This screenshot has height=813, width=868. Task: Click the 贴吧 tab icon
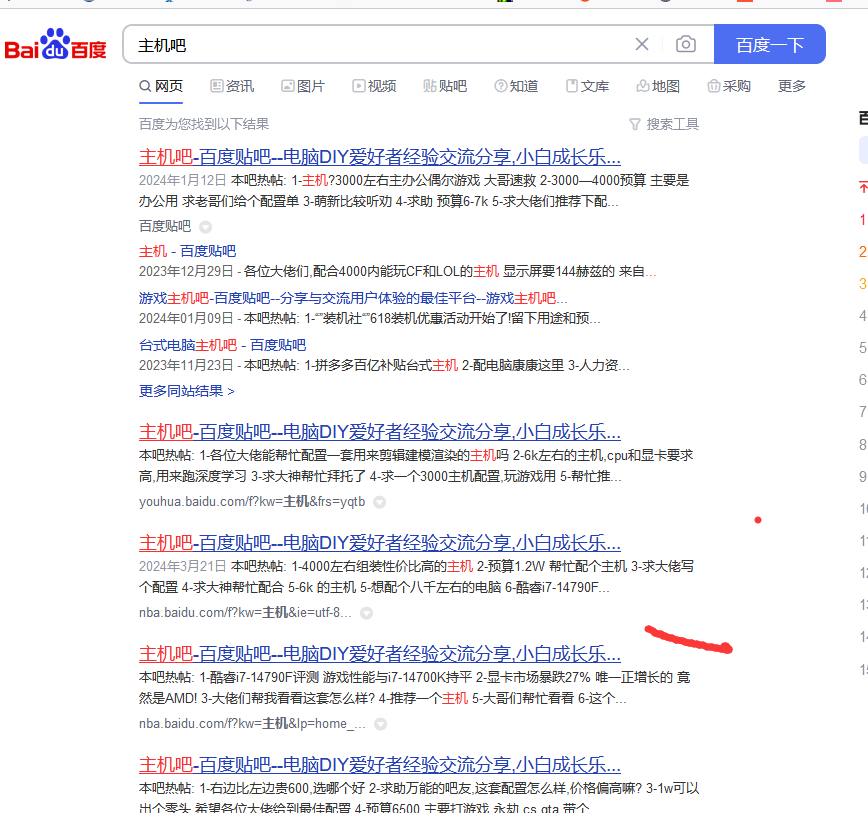[x=430, y=86]
